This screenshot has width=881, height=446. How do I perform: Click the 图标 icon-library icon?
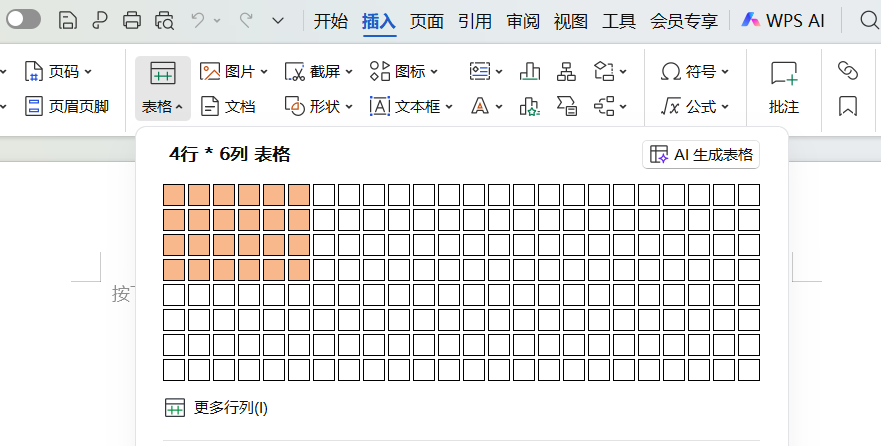point(380,72)
